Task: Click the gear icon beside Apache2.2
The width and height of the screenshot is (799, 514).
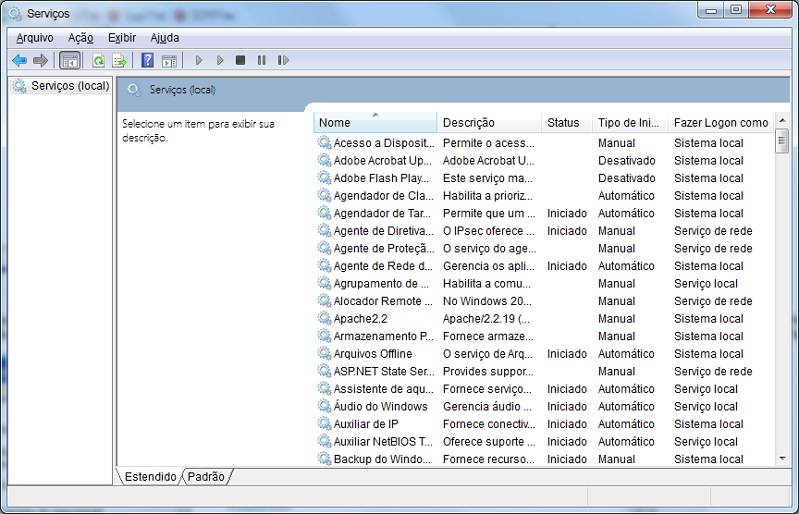Action: (324, 318)
